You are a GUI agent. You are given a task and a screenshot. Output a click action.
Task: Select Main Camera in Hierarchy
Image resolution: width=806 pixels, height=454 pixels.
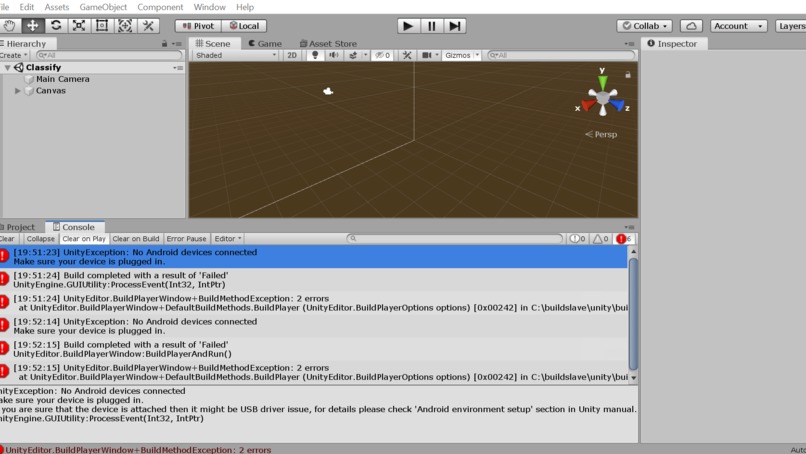63,79
